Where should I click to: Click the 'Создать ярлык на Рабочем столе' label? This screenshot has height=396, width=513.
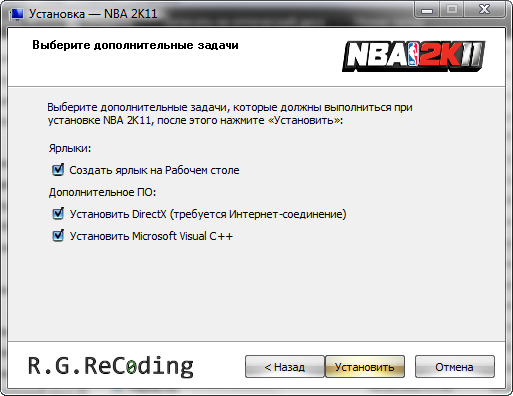point(154,170)
